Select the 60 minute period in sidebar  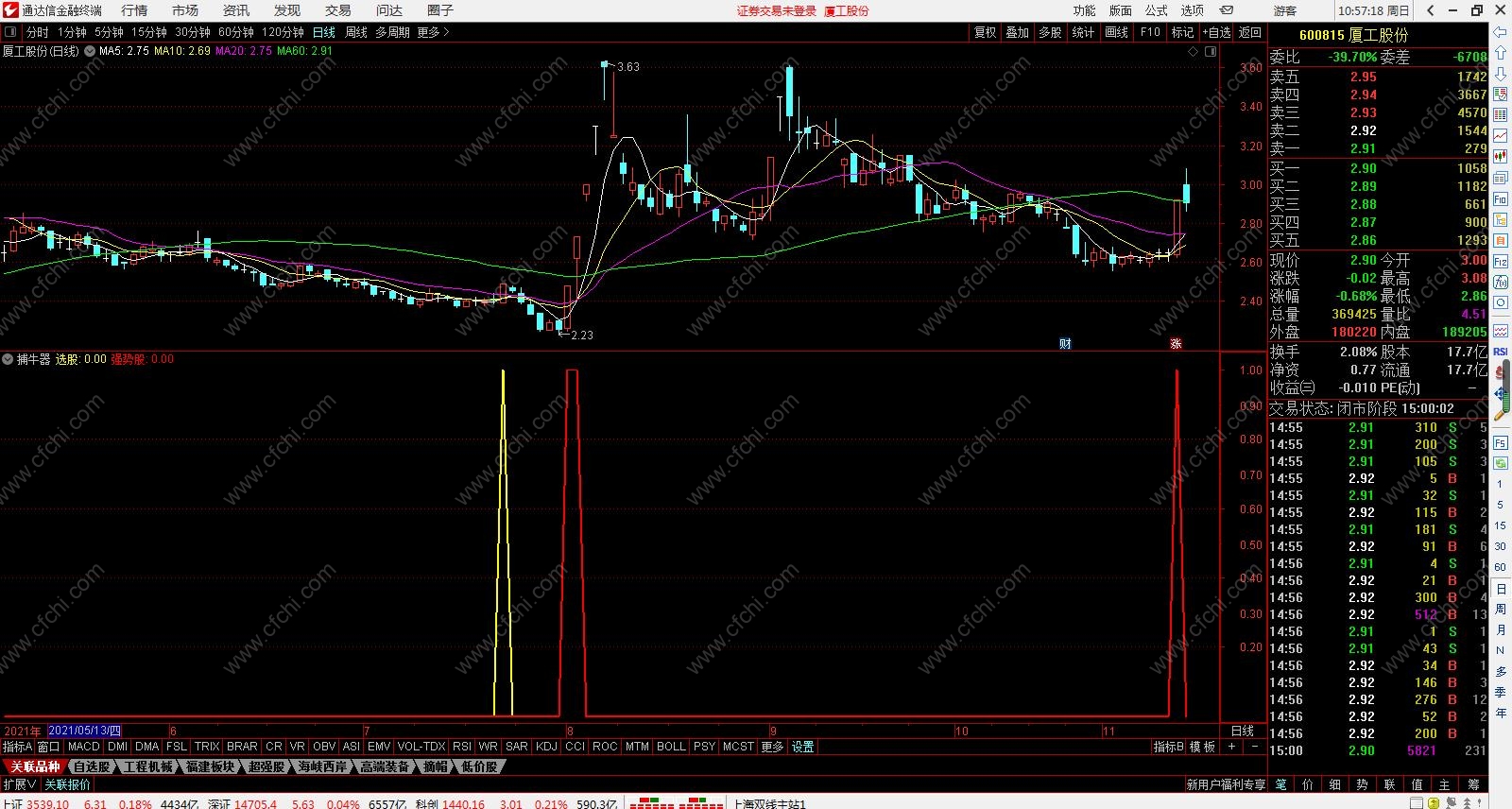click(x=1501, y=567)
